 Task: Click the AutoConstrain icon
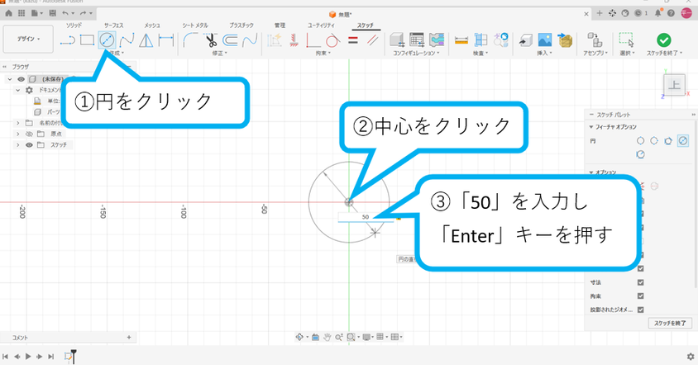[x=274, y=41]
